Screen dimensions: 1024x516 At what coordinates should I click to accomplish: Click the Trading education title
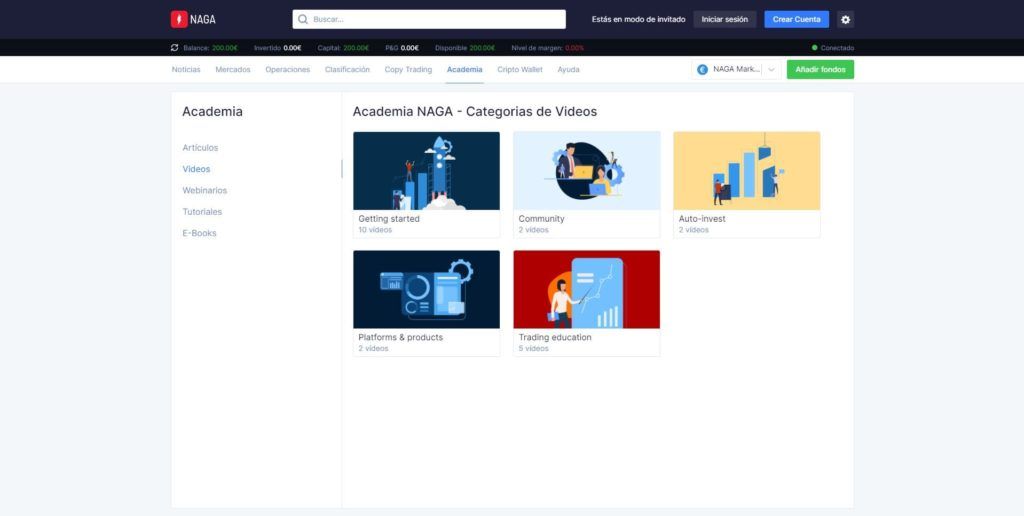(x=555, y=338)
